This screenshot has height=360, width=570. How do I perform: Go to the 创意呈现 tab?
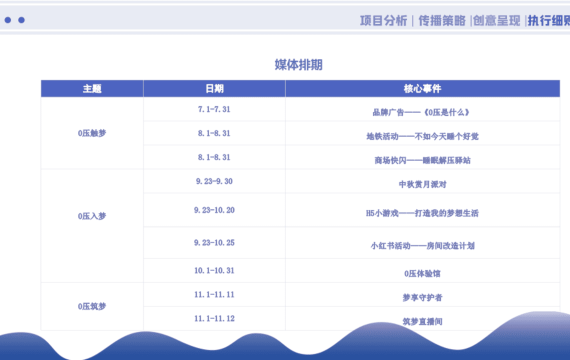[497, 21]
